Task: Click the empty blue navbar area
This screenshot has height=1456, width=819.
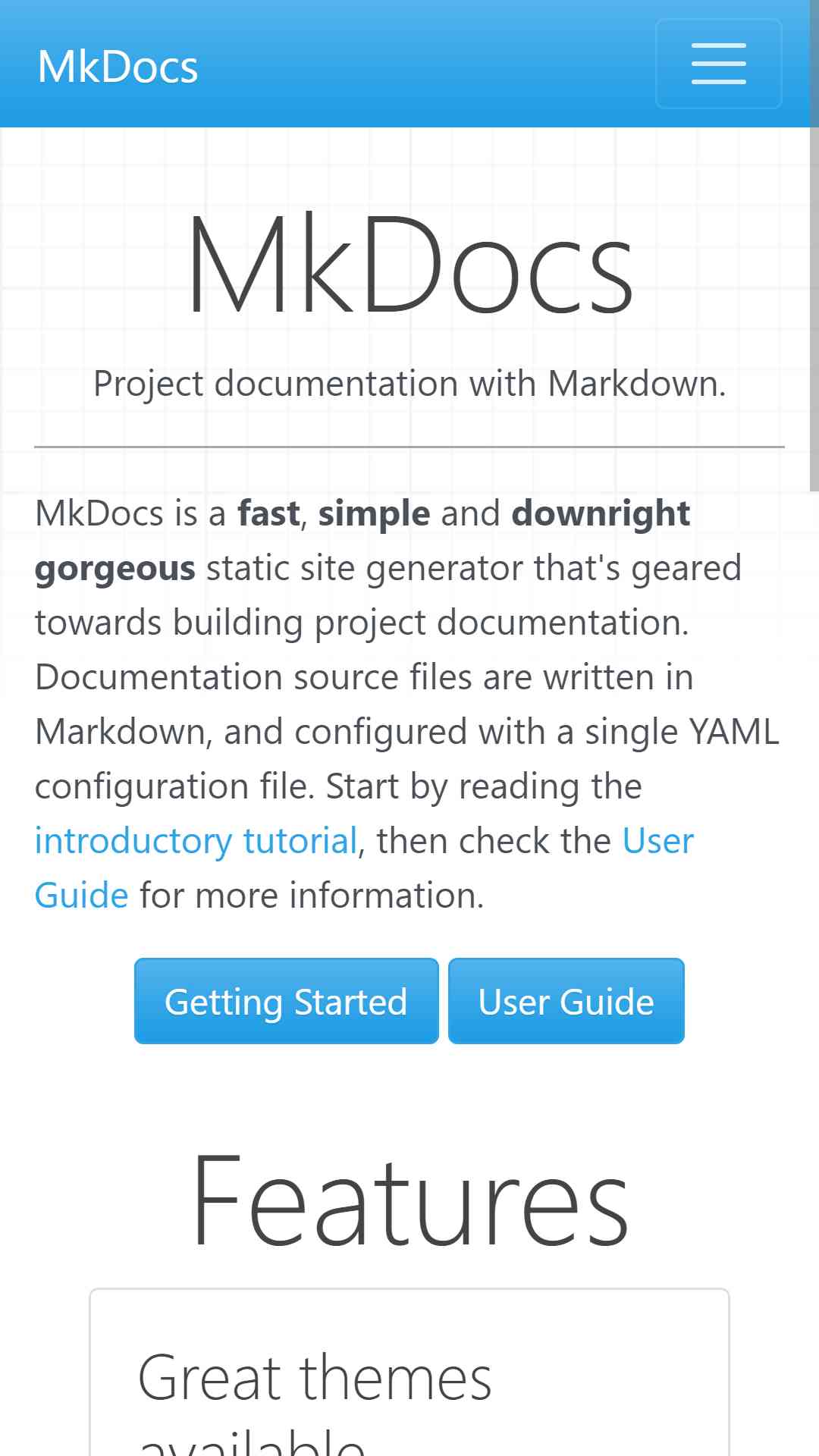Action: click(425, 64)
